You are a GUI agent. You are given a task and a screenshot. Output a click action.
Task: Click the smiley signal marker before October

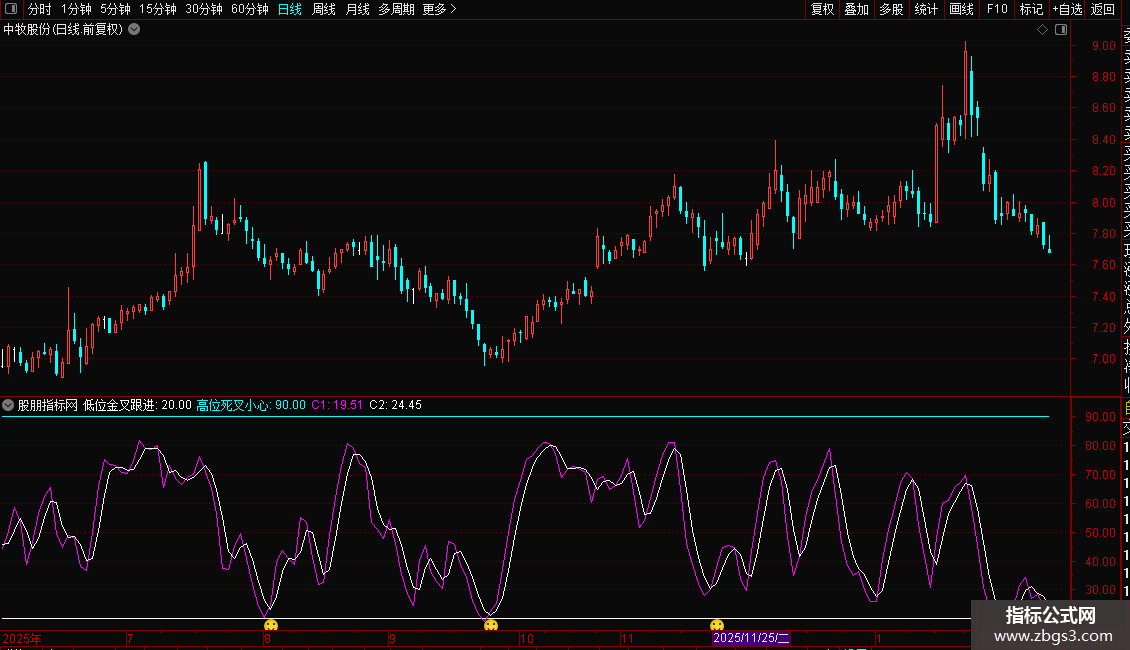(x=491, y=626)
